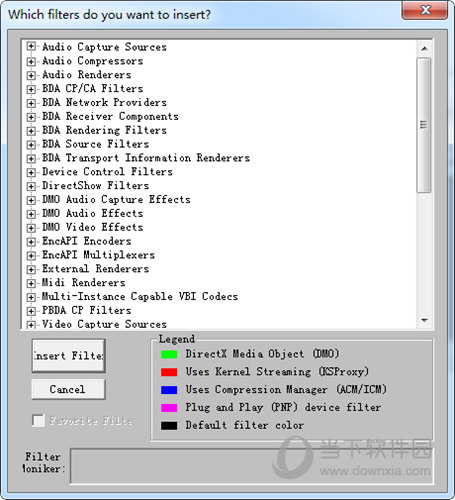Select BDA Transport Information Renderers label
The image size is (455, 500).
[x=146, y=158]
